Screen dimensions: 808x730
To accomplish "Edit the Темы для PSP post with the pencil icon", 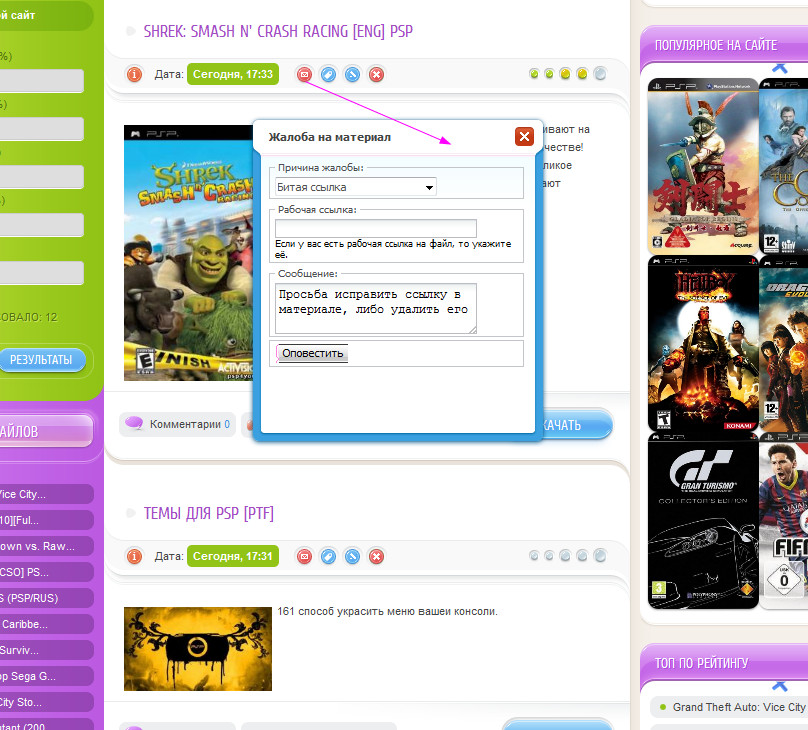I will pos(352,556).
